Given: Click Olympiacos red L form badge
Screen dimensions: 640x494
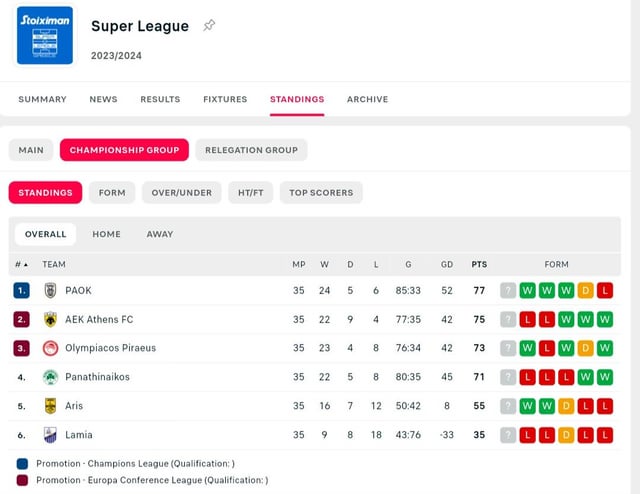Looking at the screenshot, I should pos(547,348).
